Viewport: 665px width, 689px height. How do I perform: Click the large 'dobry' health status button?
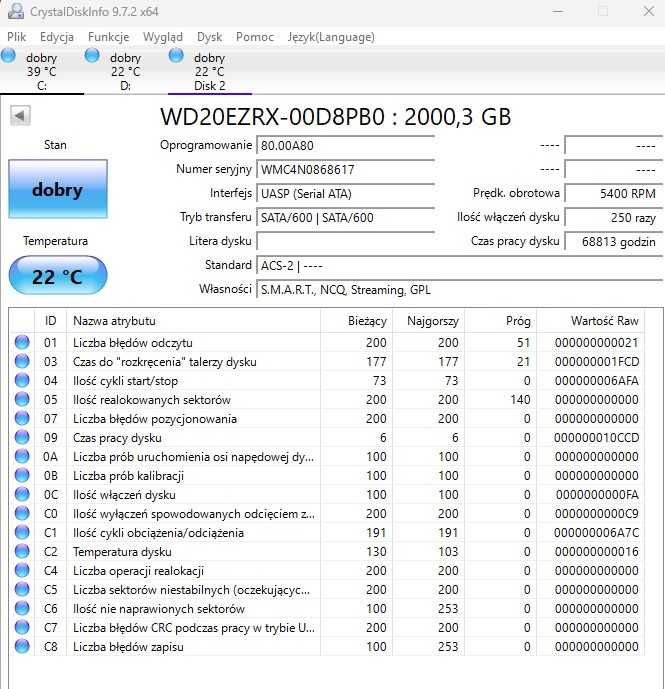click(58, 189)
